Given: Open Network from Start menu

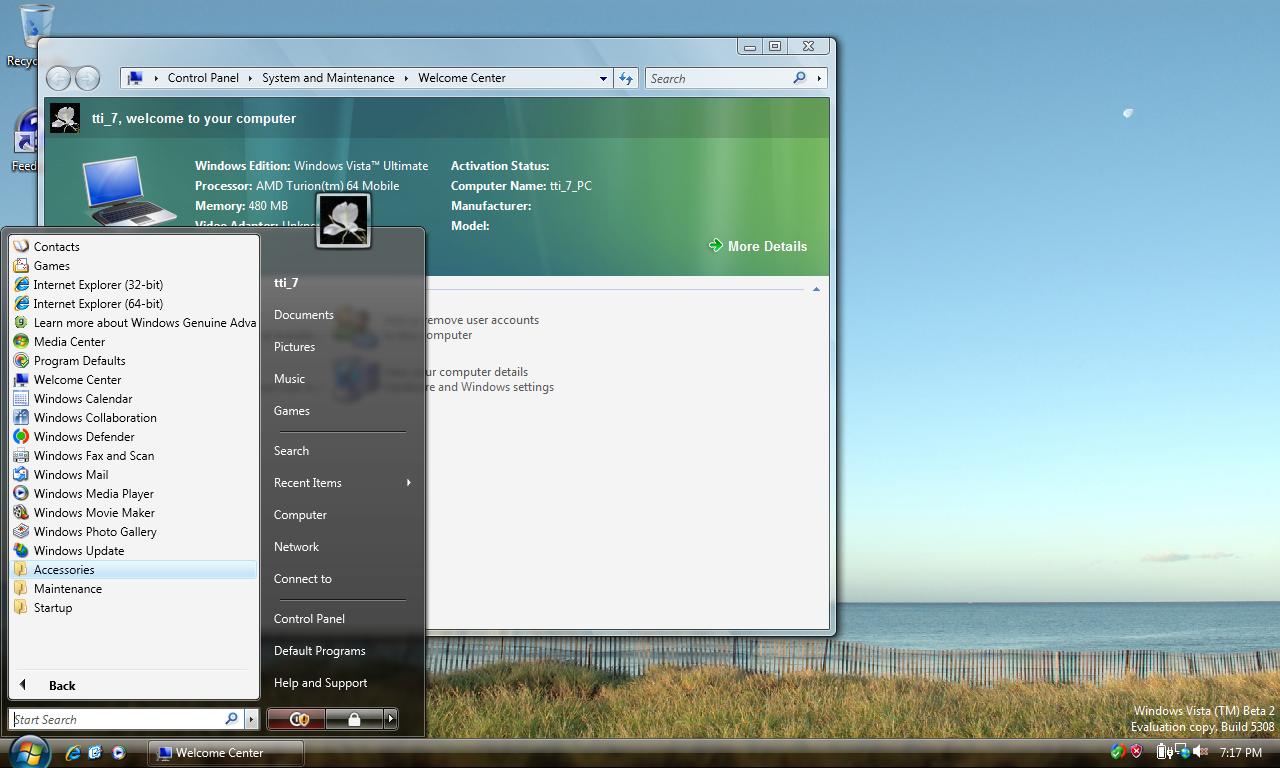Looking at the screenshot, I should [x=296, y=547].
